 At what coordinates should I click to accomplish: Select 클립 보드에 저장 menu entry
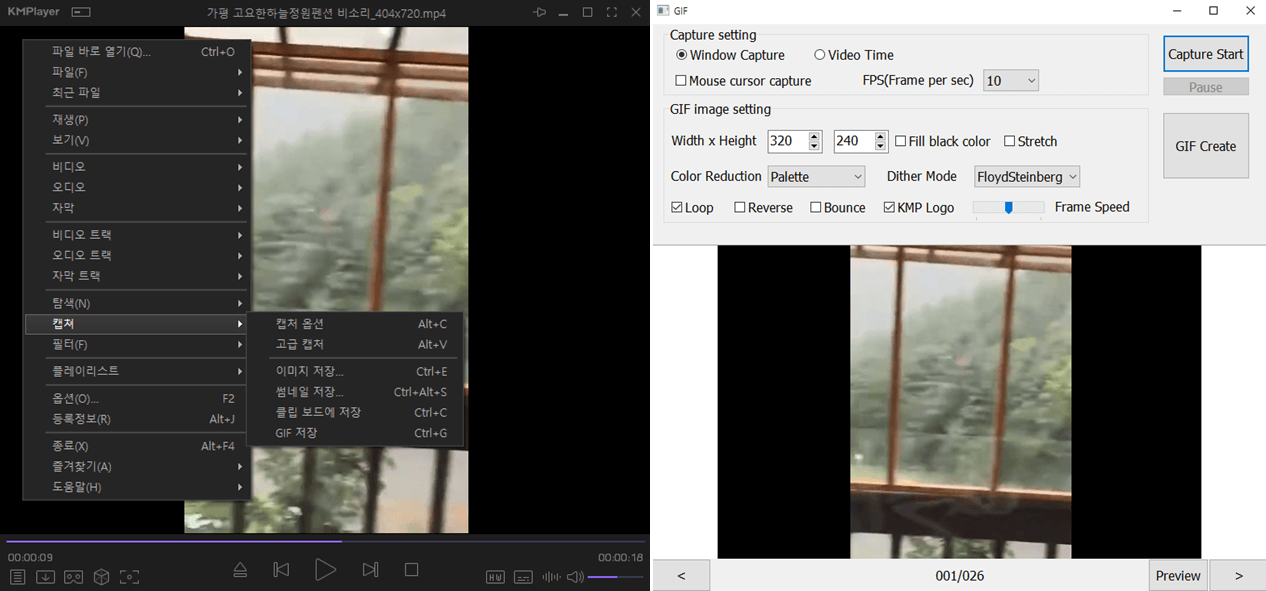[355, 412]
